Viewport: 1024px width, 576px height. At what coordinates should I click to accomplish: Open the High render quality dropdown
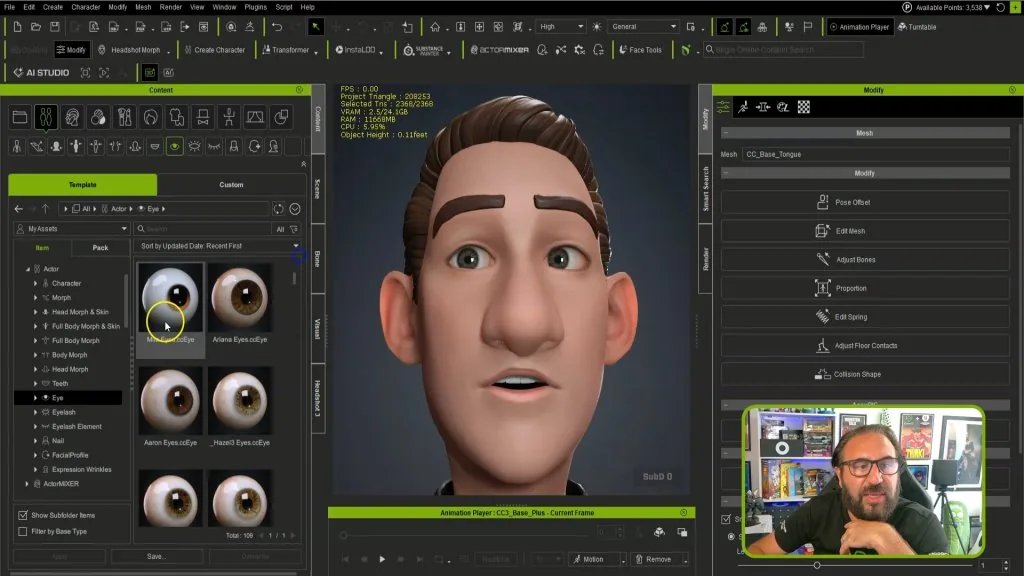(x=561, y=27)
